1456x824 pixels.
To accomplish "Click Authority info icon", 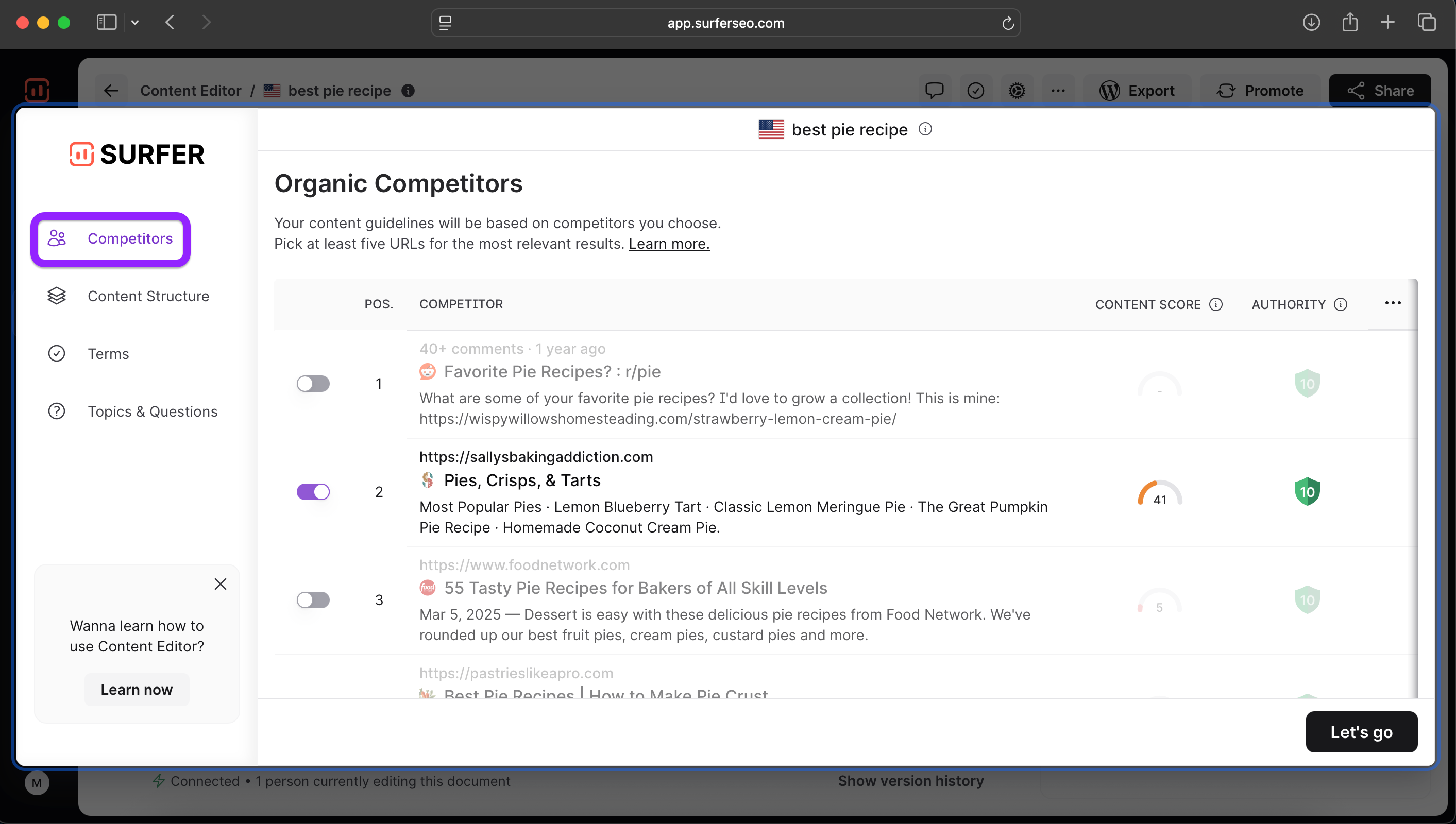I will click(1341, 304).
